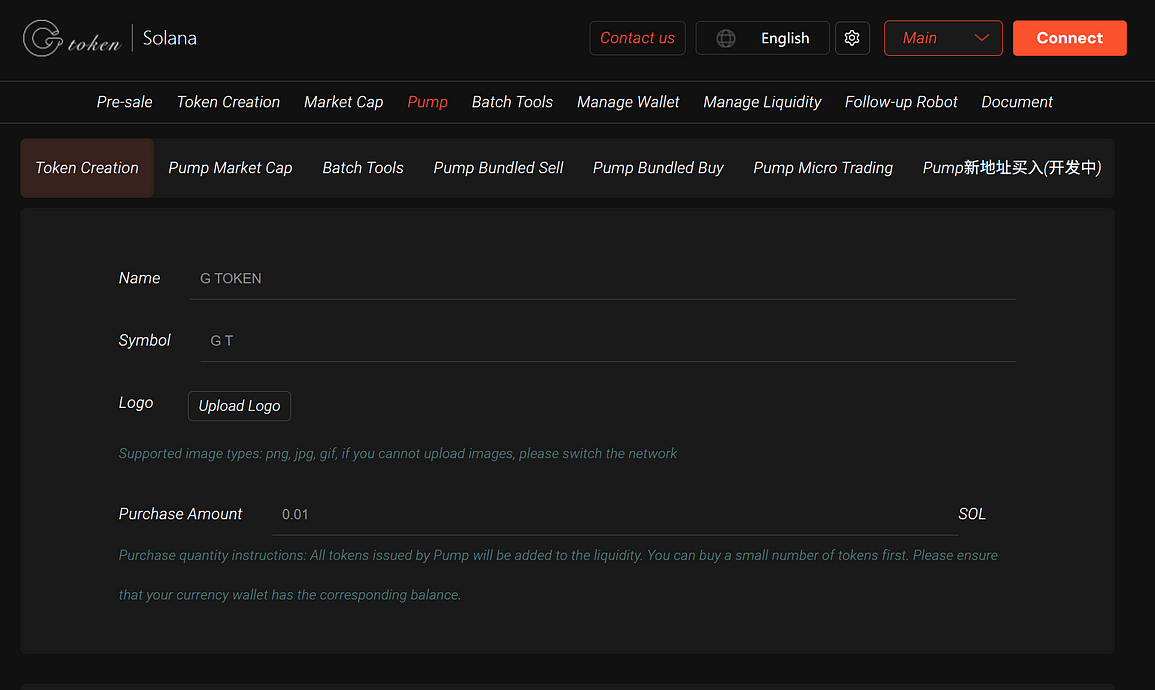
Task: Switch to Pump Bundled Sell tab
Action: 498,168
